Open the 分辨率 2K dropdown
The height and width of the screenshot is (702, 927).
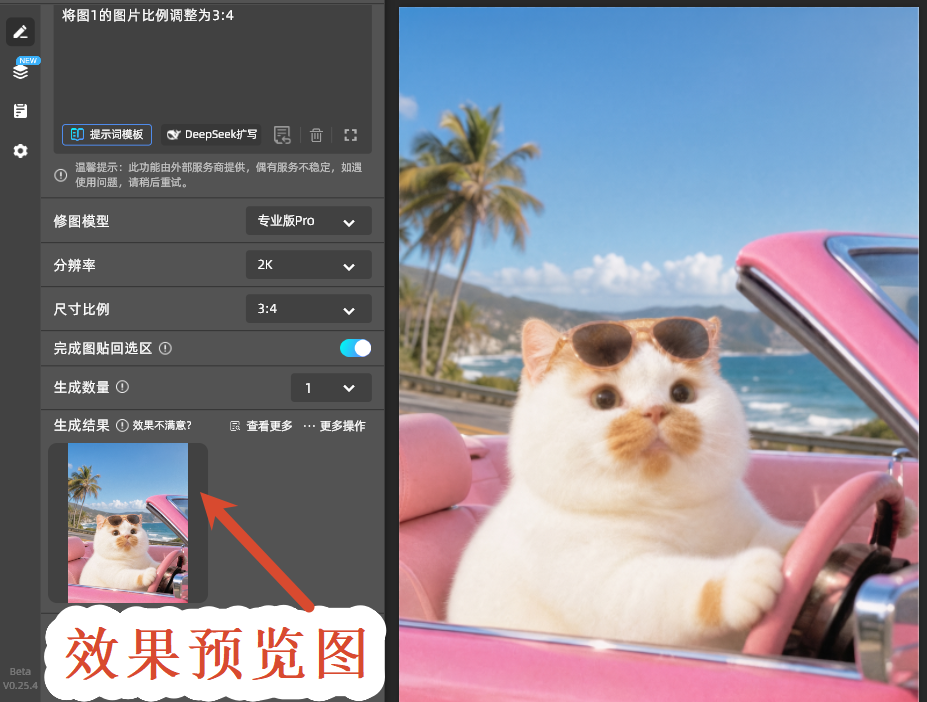(x=309, y=265)
